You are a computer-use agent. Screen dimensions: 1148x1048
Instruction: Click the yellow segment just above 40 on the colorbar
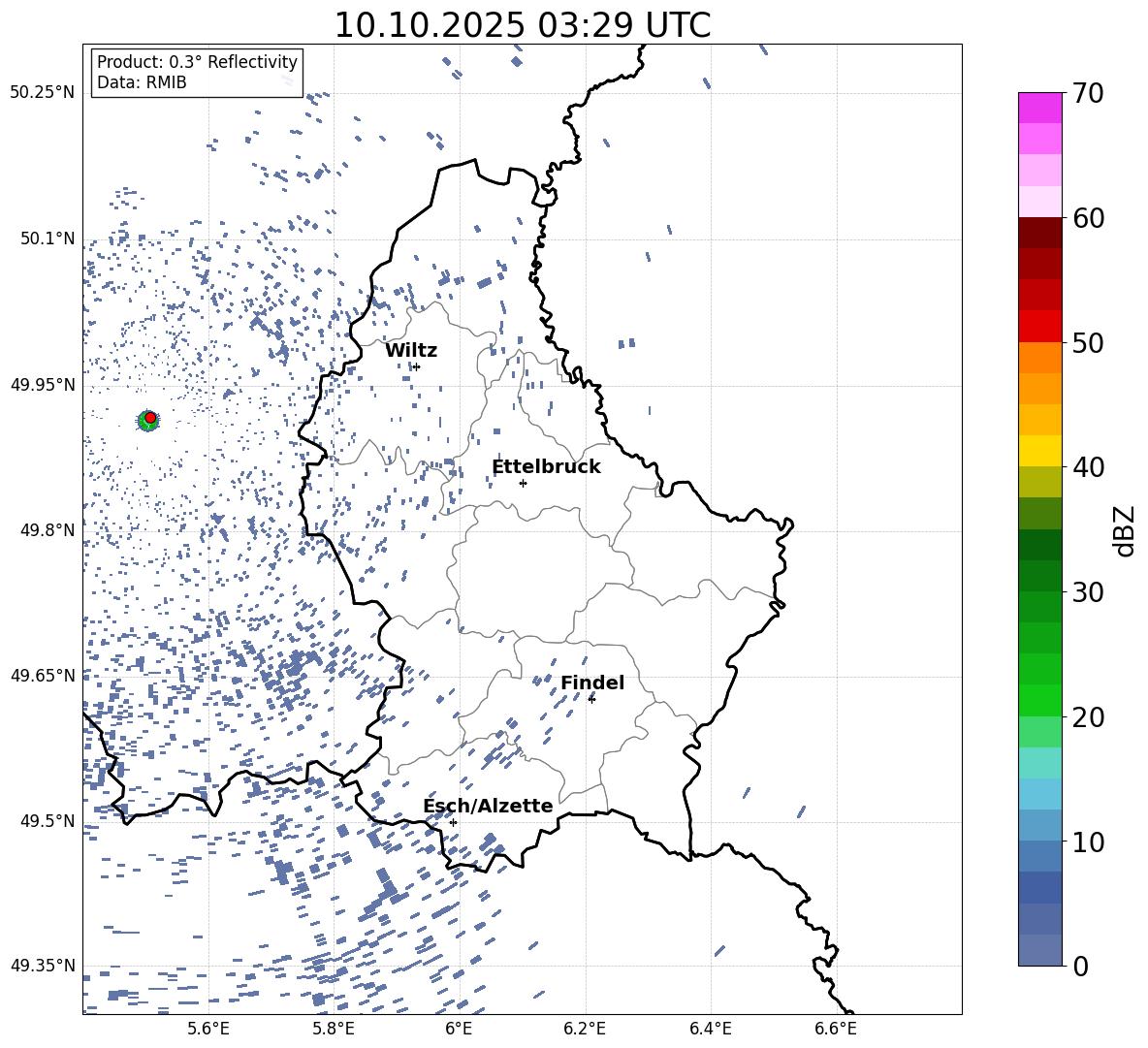pyautogui.click(x=1039, y=451)
